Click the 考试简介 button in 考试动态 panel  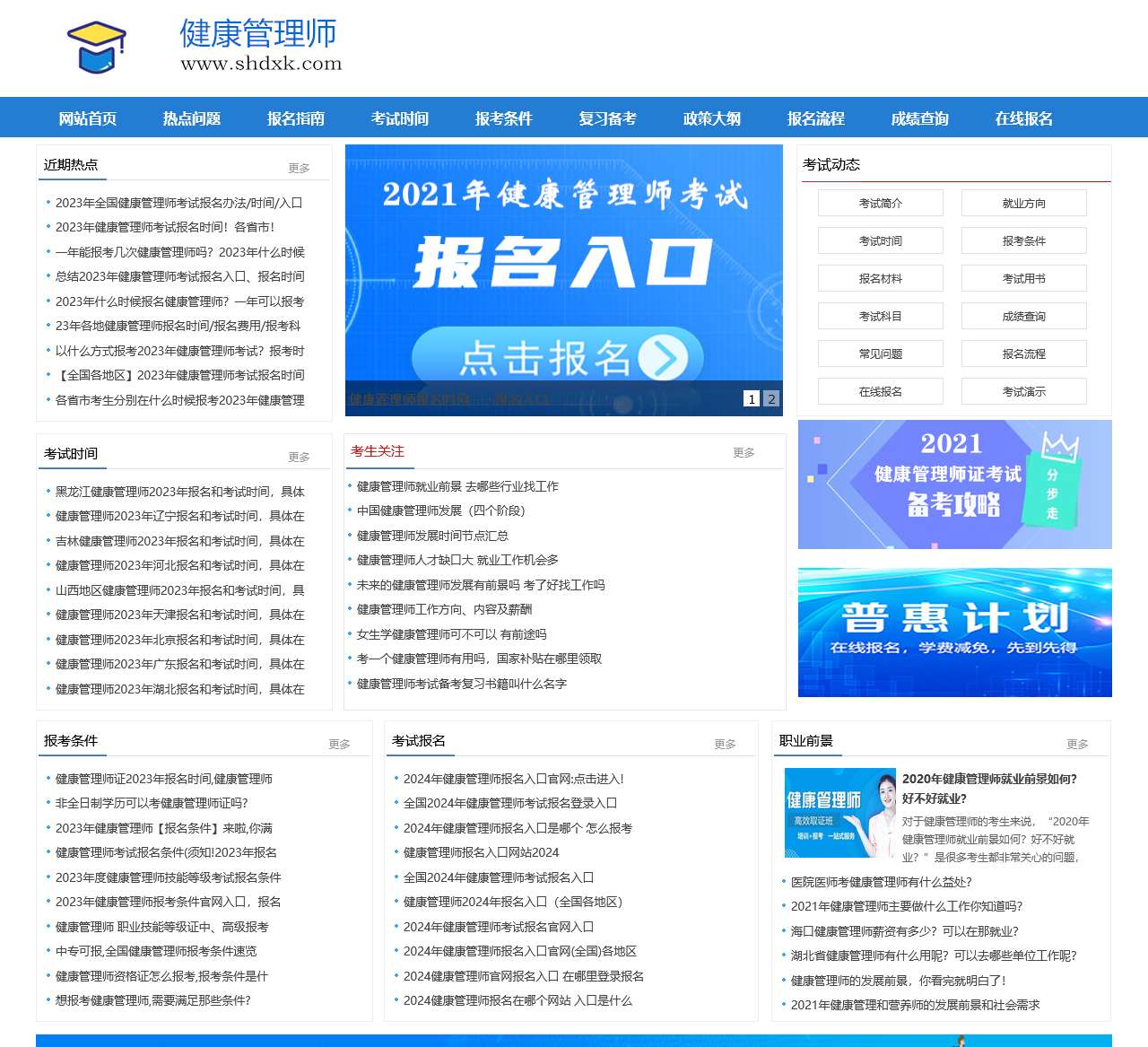point(880,203)
